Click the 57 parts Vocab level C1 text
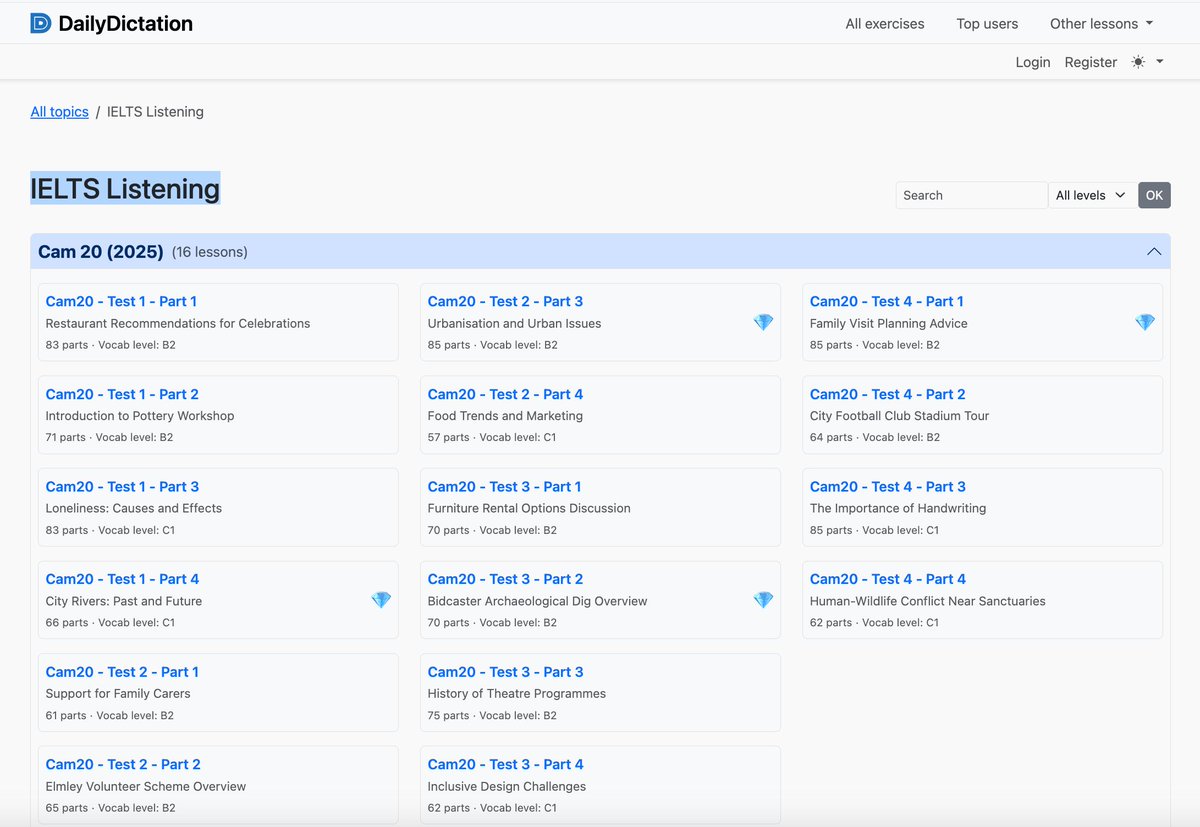 point(491,437)
